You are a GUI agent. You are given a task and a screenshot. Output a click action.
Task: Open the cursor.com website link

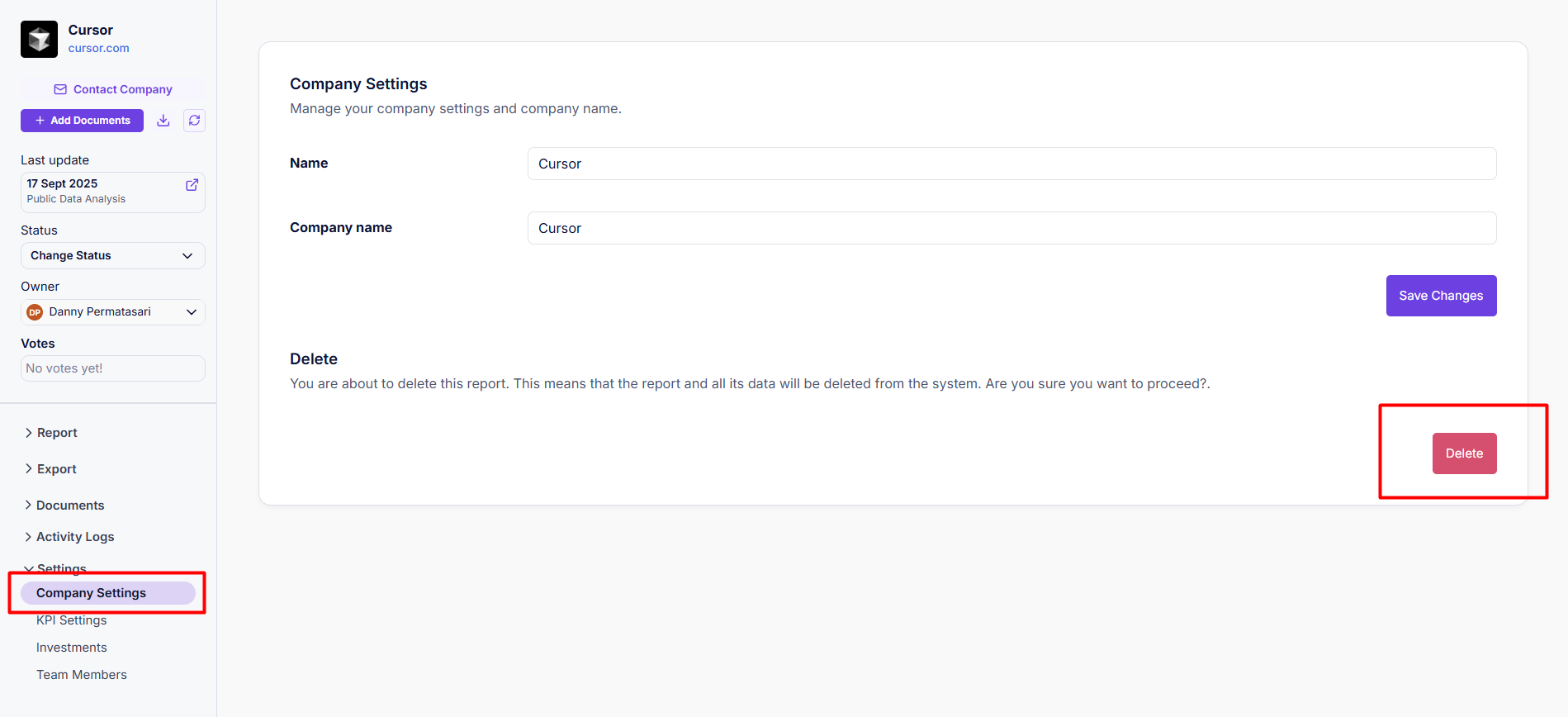98,49
